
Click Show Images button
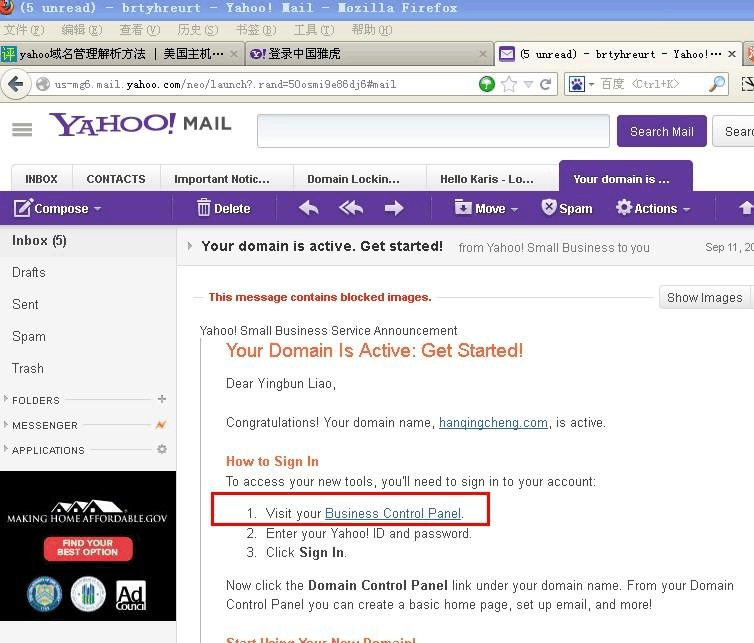tap(704, 297)
